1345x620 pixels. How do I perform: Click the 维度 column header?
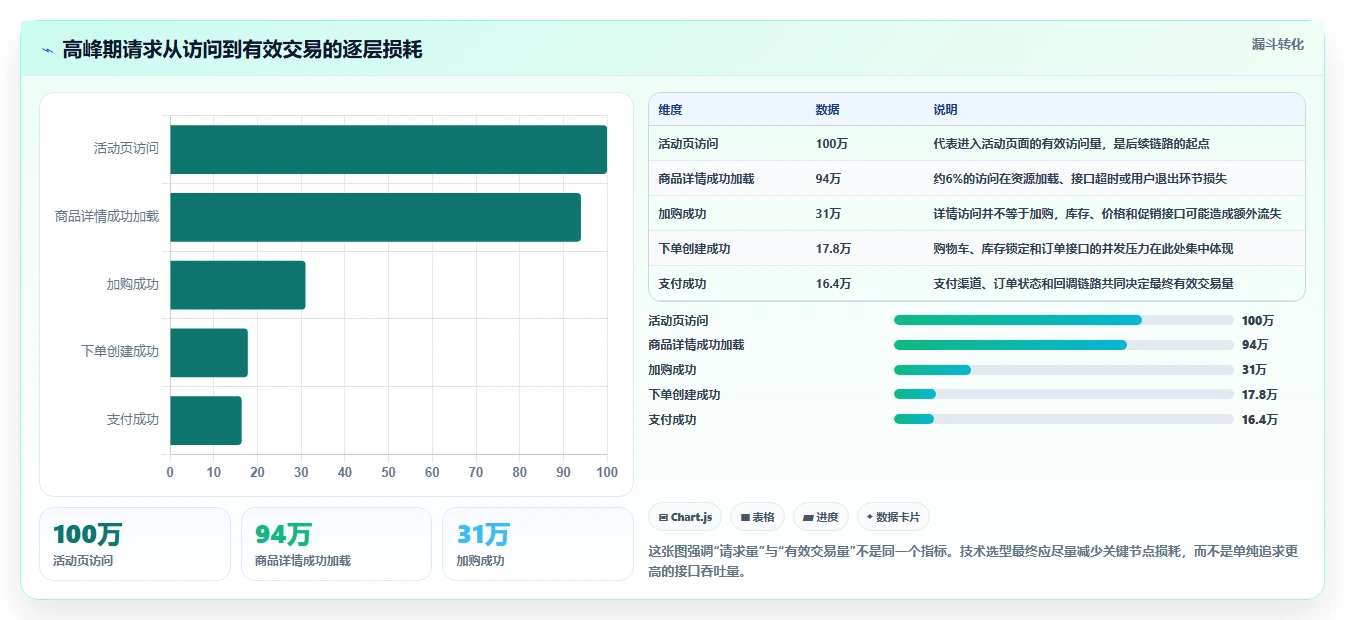[670, 109]
